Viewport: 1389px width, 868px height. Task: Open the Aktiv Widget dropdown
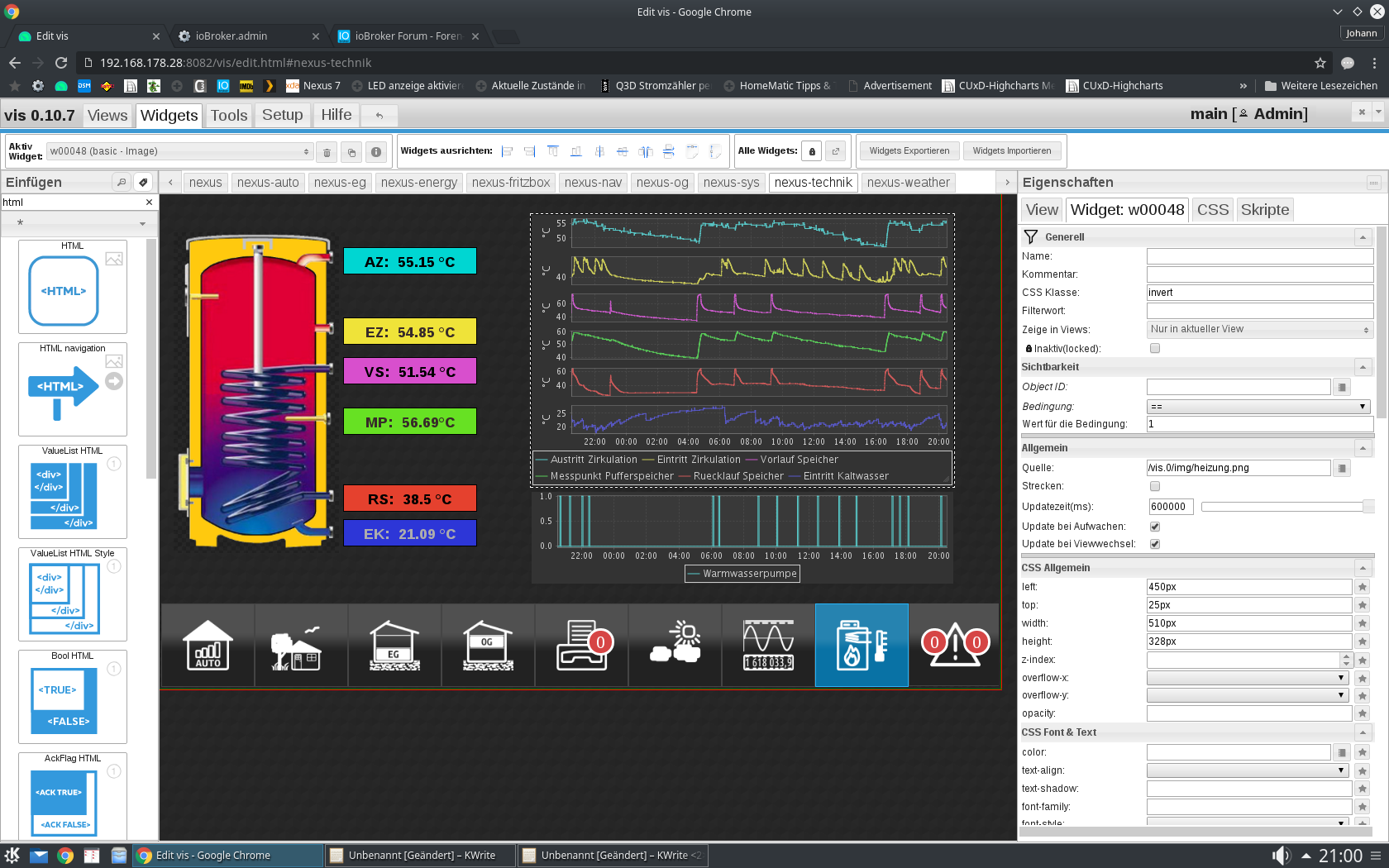(x=179, y=151)
